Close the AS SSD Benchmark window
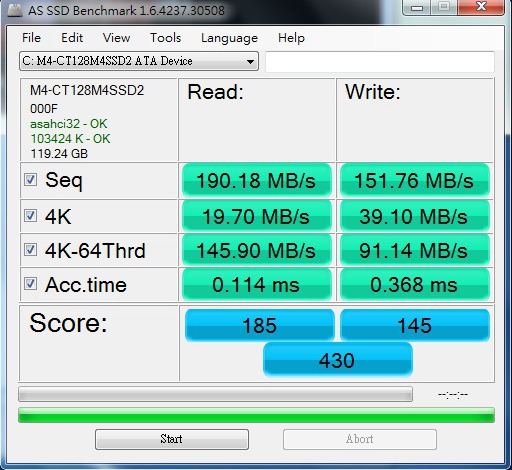Screen dimensions: 512x470 point(481,7)
